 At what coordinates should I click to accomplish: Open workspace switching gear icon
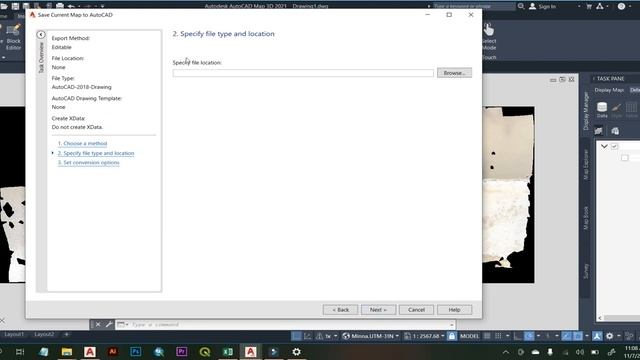coord(609,336)
